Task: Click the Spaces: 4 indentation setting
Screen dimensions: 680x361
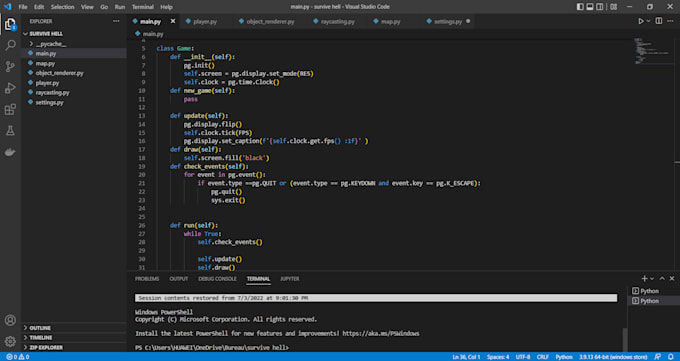Action: (x=498, y=357)
